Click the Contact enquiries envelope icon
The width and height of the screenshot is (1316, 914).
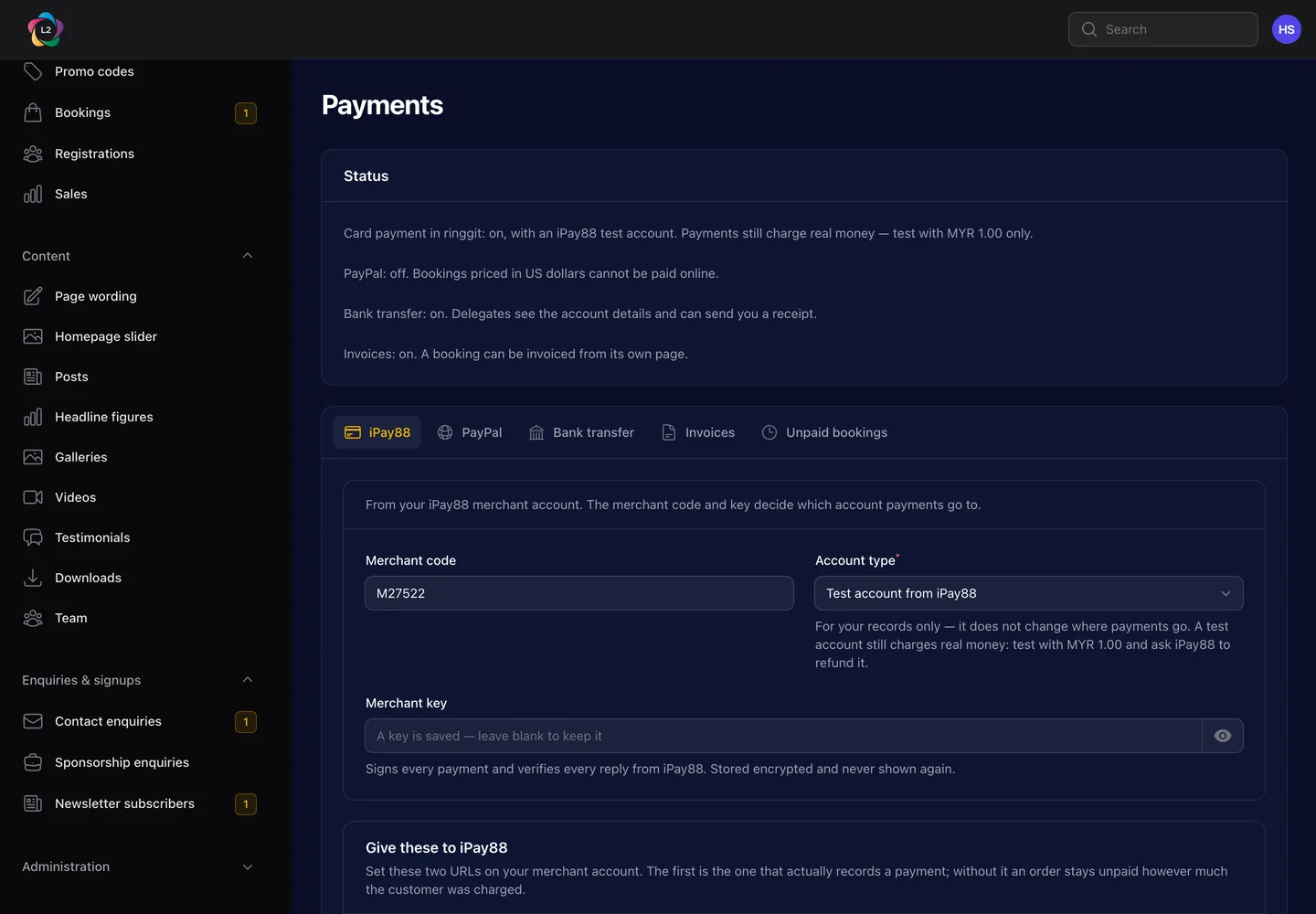coord(33,721)
